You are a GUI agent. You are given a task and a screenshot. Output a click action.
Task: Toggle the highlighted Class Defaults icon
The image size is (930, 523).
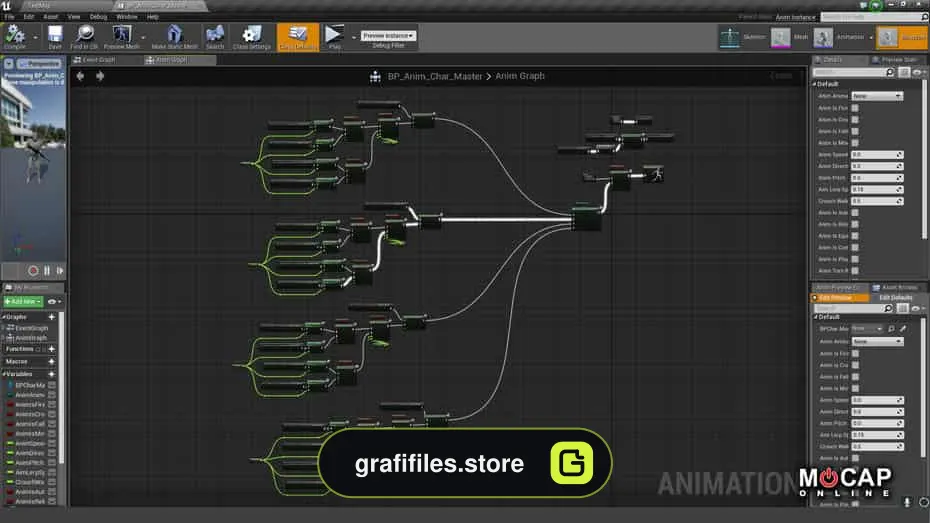coord(298,34)
